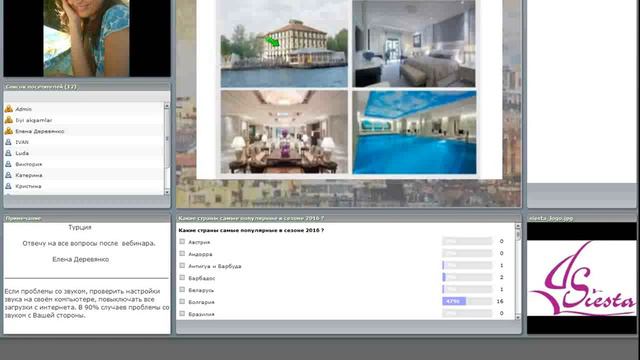Click the visitor list panel header
Viewport: 640px width, 360px height.
click(87, 87)
